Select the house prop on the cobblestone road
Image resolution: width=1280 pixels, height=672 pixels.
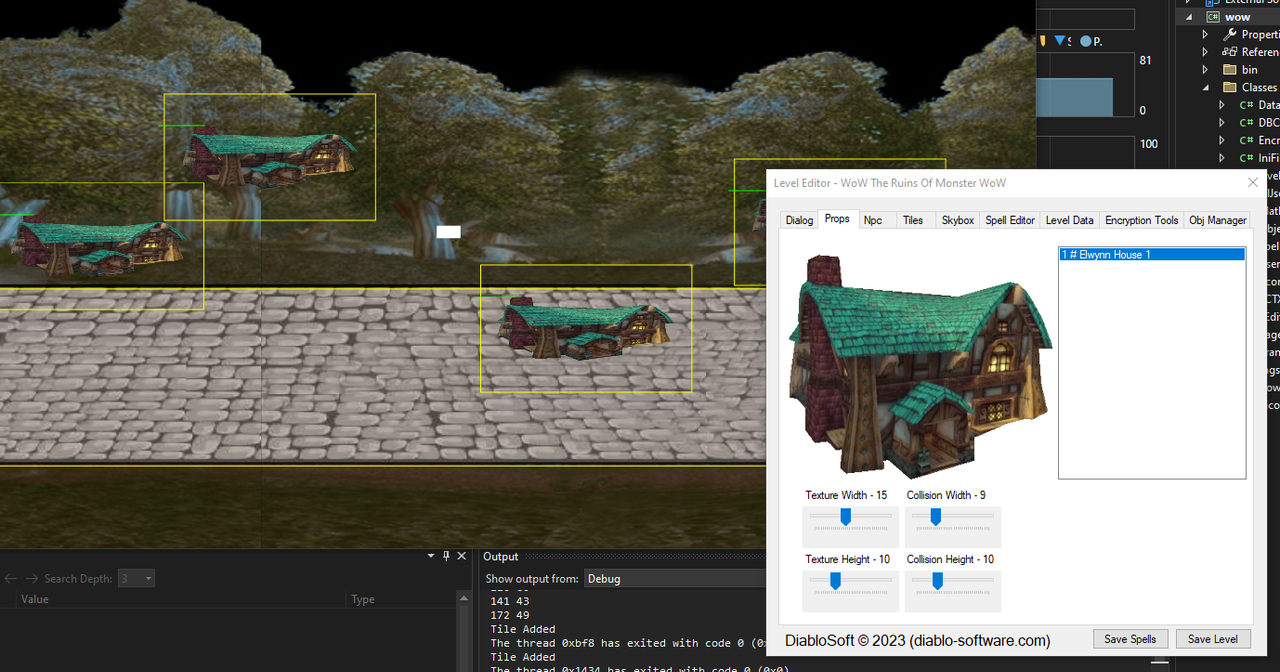[586, 328]
